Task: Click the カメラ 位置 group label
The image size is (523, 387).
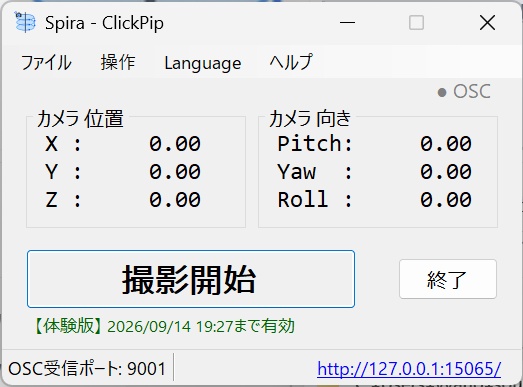Action: (x=80, y=118)
